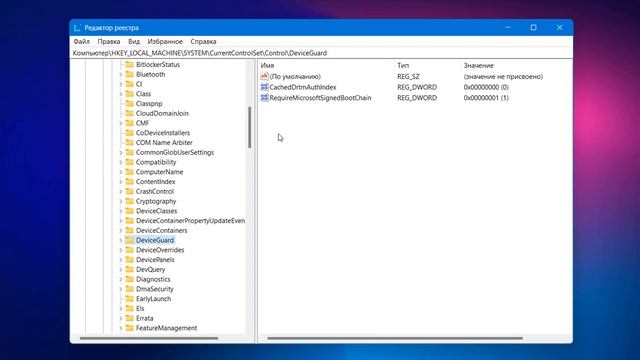The width and height of the screenshot is (640, 360).
Task: Select the CI folder icon
Action: click(130, 84)
